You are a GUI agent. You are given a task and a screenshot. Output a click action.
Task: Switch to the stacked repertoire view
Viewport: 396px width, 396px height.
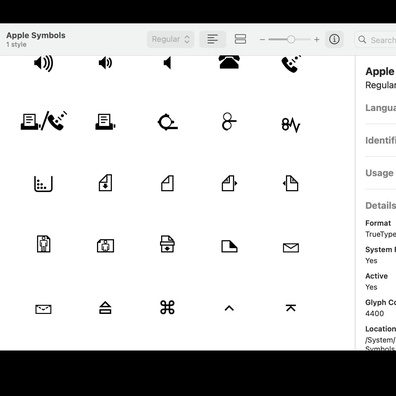click(x=240, y=39)
